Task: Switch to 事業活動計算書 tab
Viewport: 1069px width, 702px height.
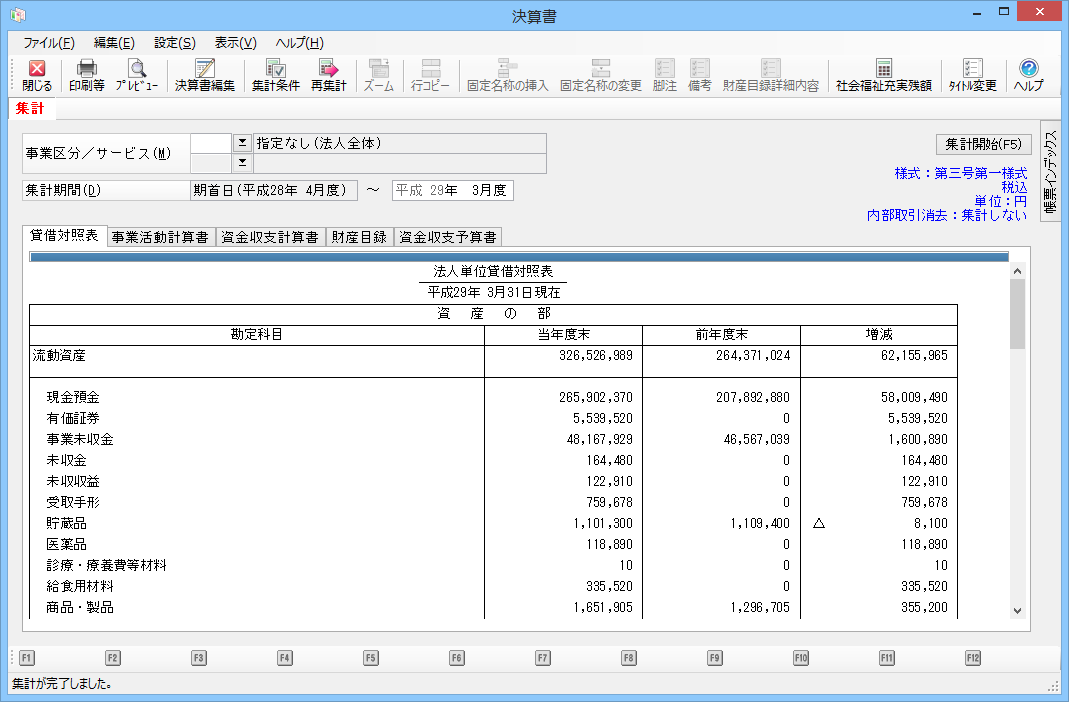Action: 160,237
